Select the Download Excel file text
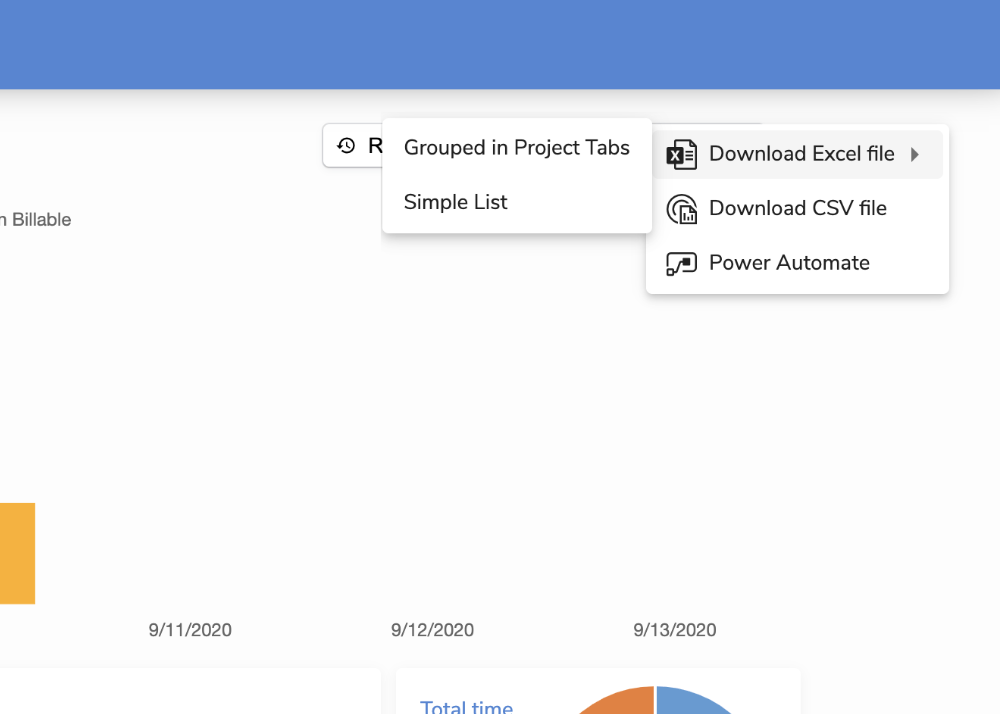The height and width of the screenshot is (714, 1000). [x=801, y=154]
